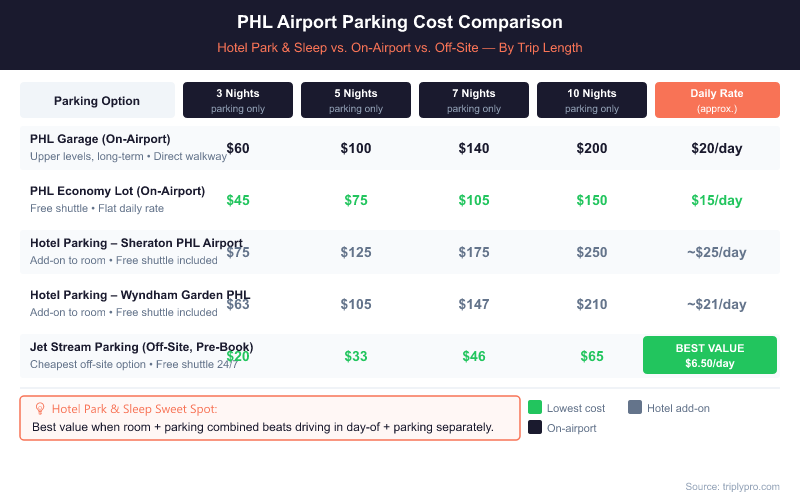Select the 5 Nights column header
Viewport: 800px width, 500px height.
tap(356, 100)
